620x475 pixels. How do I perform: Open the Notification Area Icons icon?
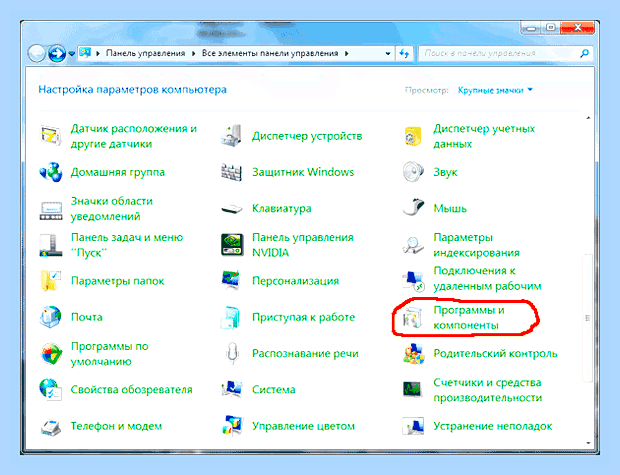coord(51,210)
